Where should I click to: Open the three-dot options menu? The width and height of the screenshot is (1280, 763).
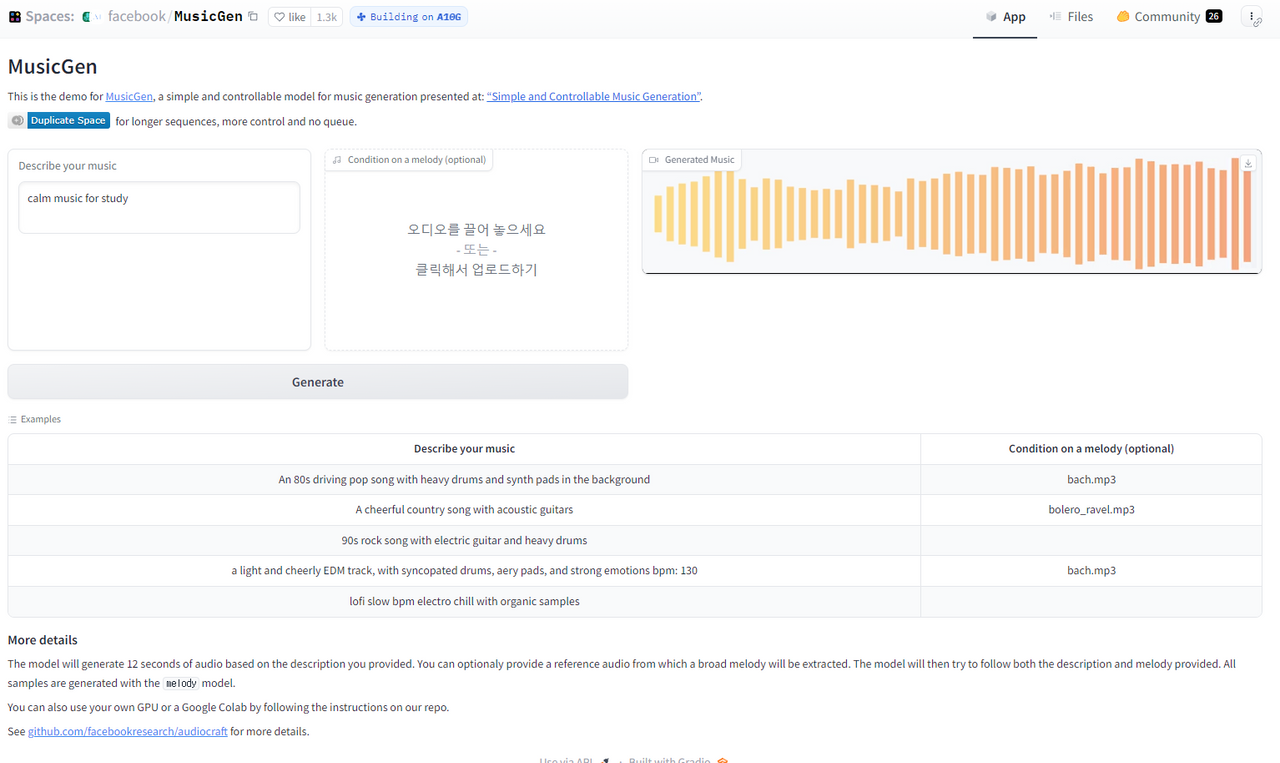(1253, 17)
